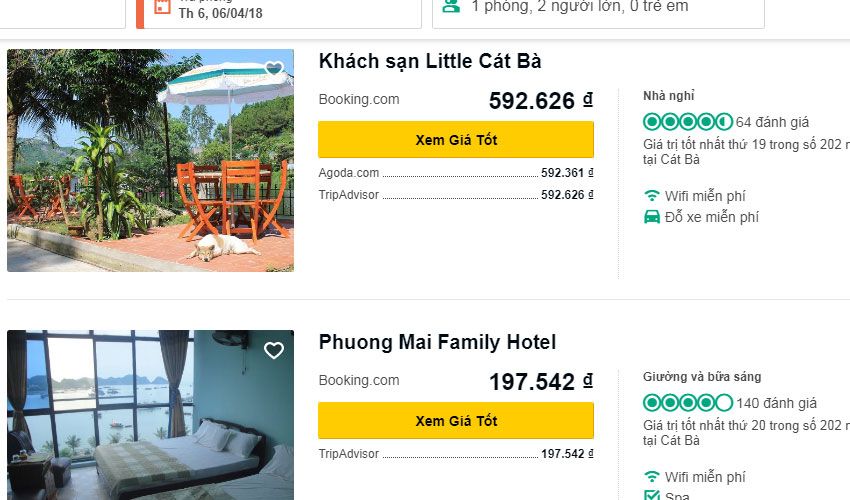Click the calendar icon on the date field
Image resolution: width=850 pixels, height=500 pixels.
(162, 7)
